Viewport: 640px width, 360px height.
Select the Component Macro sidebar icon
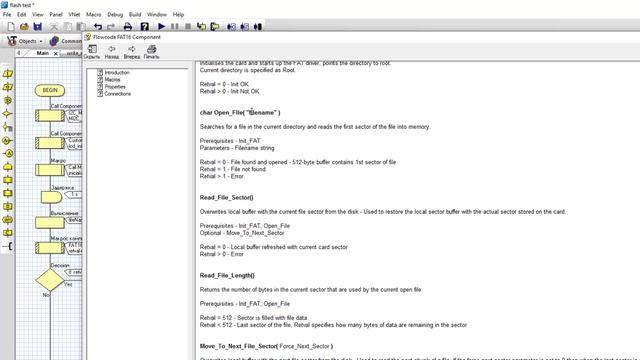coord(7,193)
